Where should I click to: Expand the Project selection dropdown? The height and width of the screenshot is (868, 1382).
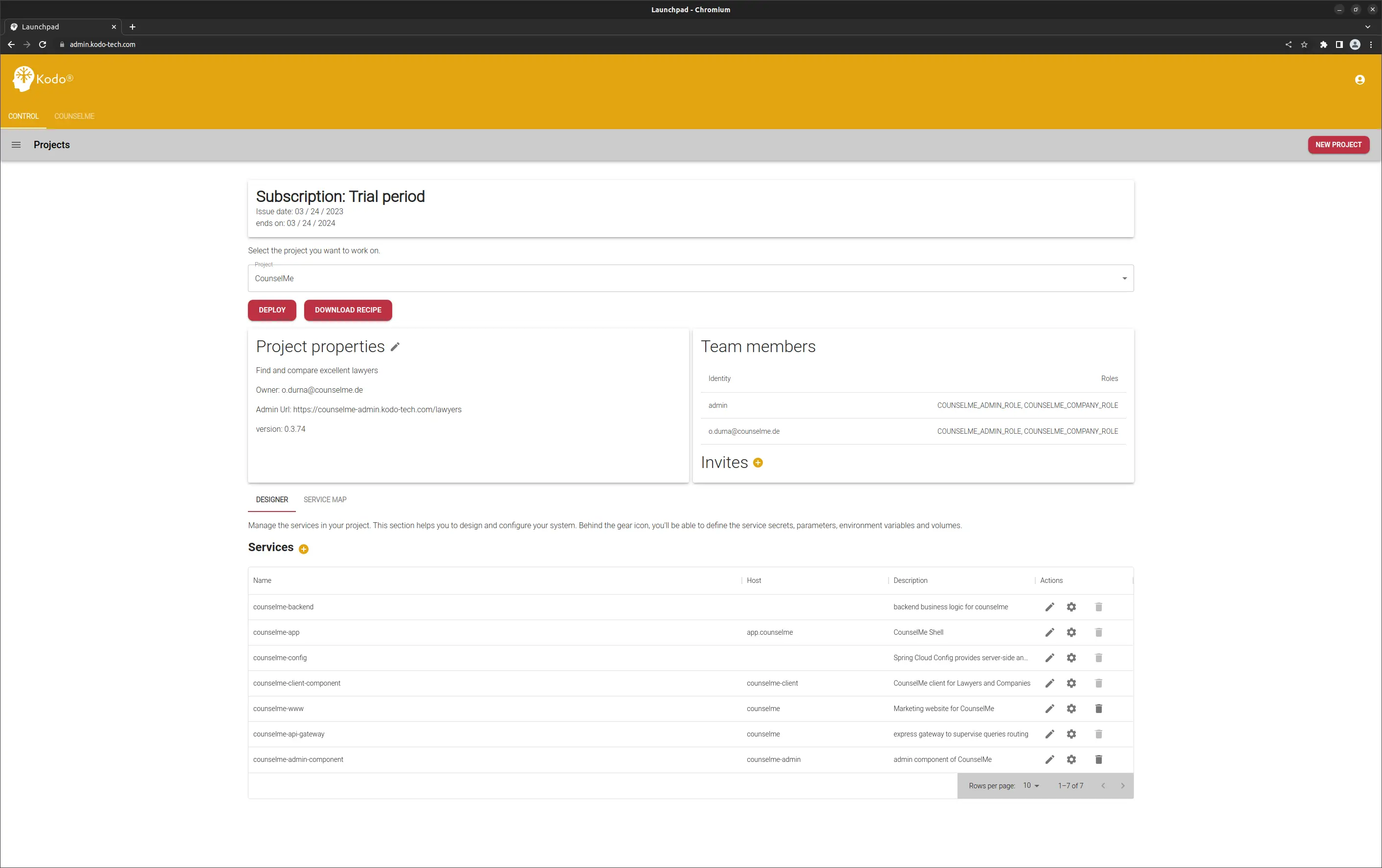[x=1124, y=278]
